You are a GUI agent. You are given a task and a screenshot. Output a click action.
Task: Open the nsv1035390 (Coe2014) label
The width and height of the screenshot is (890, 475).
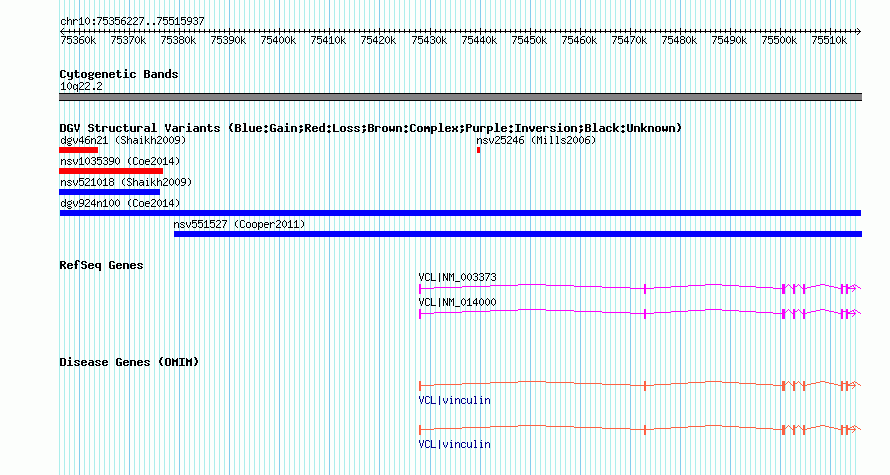(120, 161)
